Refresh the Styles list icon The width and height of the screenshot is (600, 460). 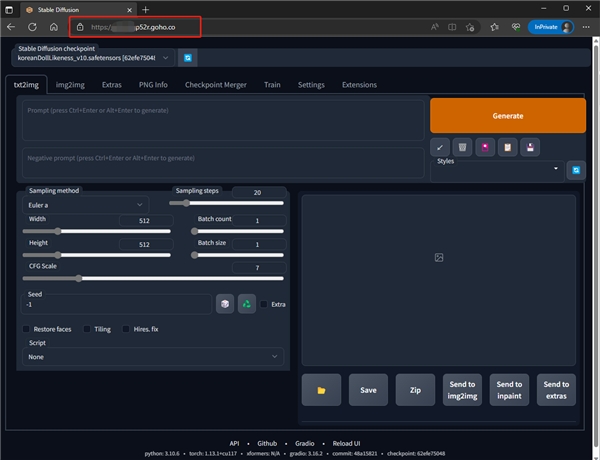[x=576, y=170]
